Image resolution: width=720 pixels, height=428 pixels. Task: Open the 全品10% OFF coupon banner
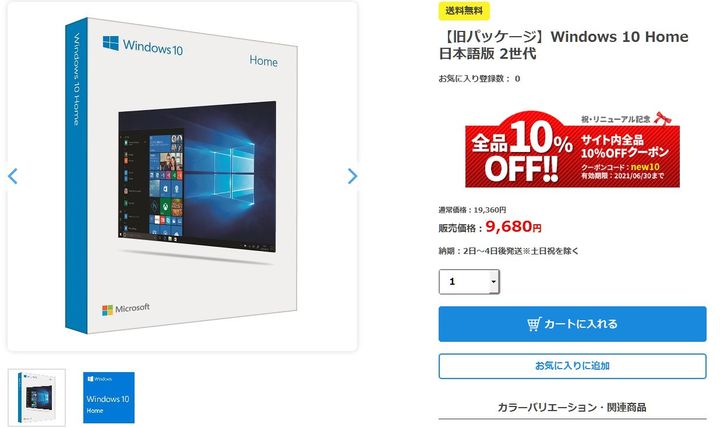(x=572, y=150)
